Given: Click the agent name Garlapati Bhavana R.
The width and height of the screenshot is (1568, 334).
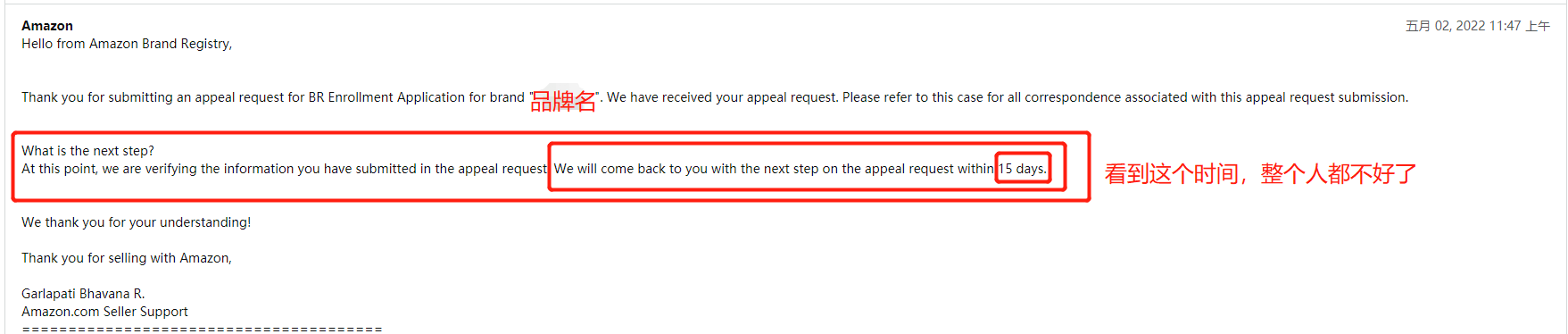Looking at the screenshot, I should tap(83, 294).
